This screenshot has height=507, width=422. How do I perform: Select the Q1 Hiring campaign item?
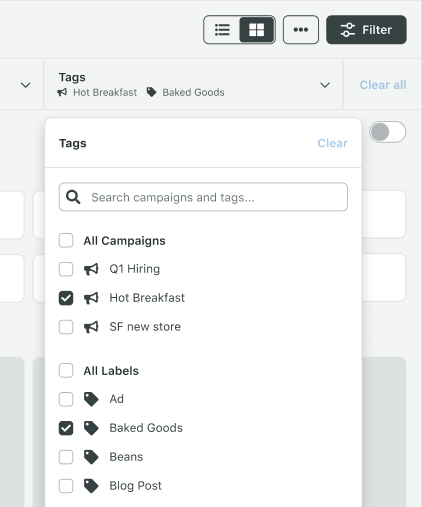point(135,269)
